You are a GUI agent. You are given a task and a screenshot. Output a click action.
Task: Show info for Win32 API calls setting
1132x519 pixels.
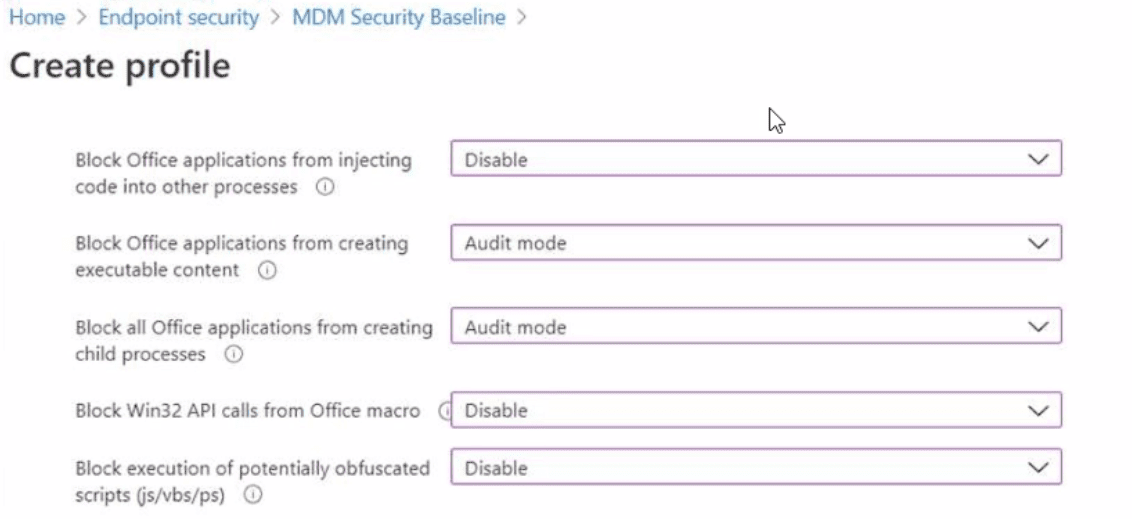(x=445, y=410)
